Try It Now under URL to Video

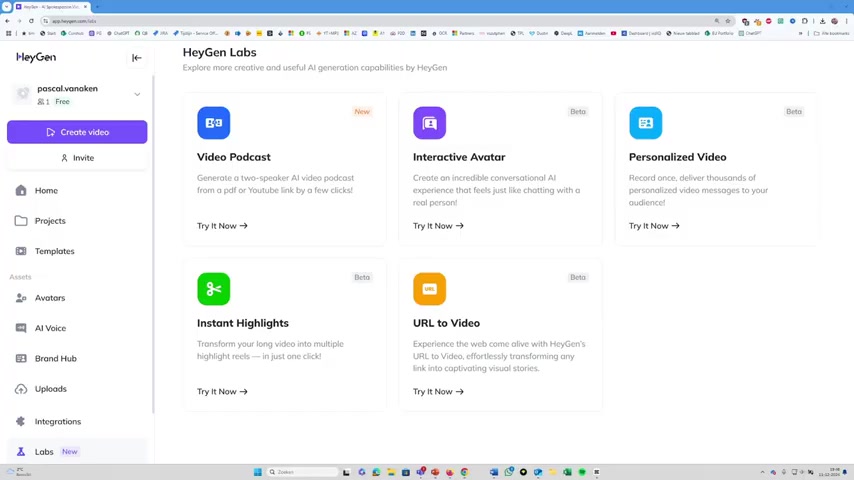click(438, 392)
